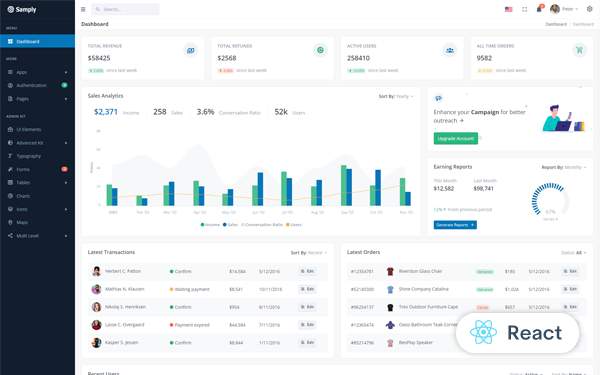
Task: Open the Charts item in the sidebar
Action: (38, 196)
